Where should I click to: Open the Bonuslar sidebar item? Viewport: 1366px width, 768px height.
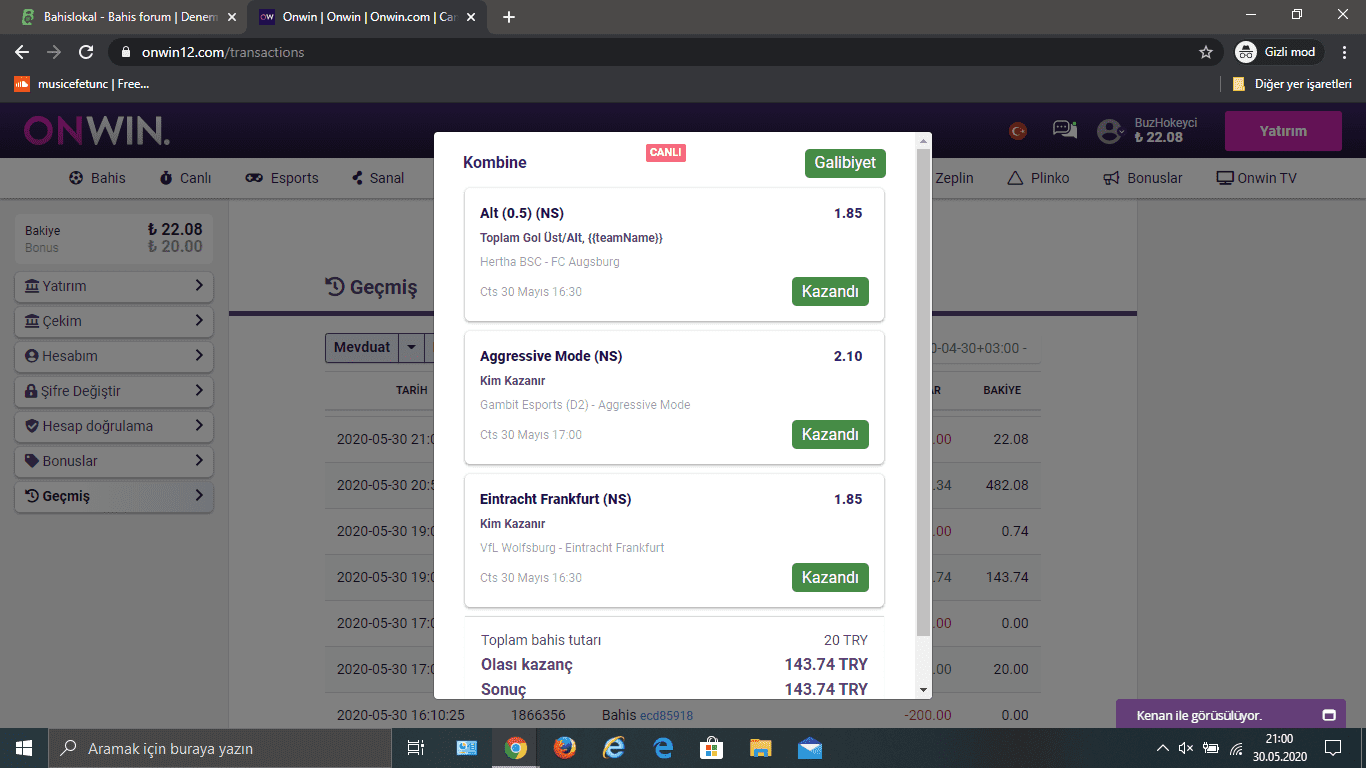click(114, 461)
